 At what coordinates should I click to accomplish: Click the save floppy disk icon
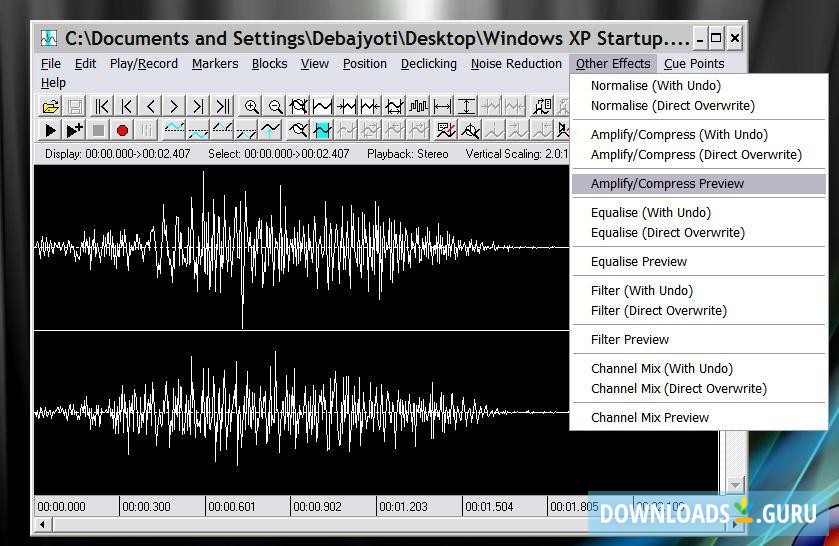(75, 106)
